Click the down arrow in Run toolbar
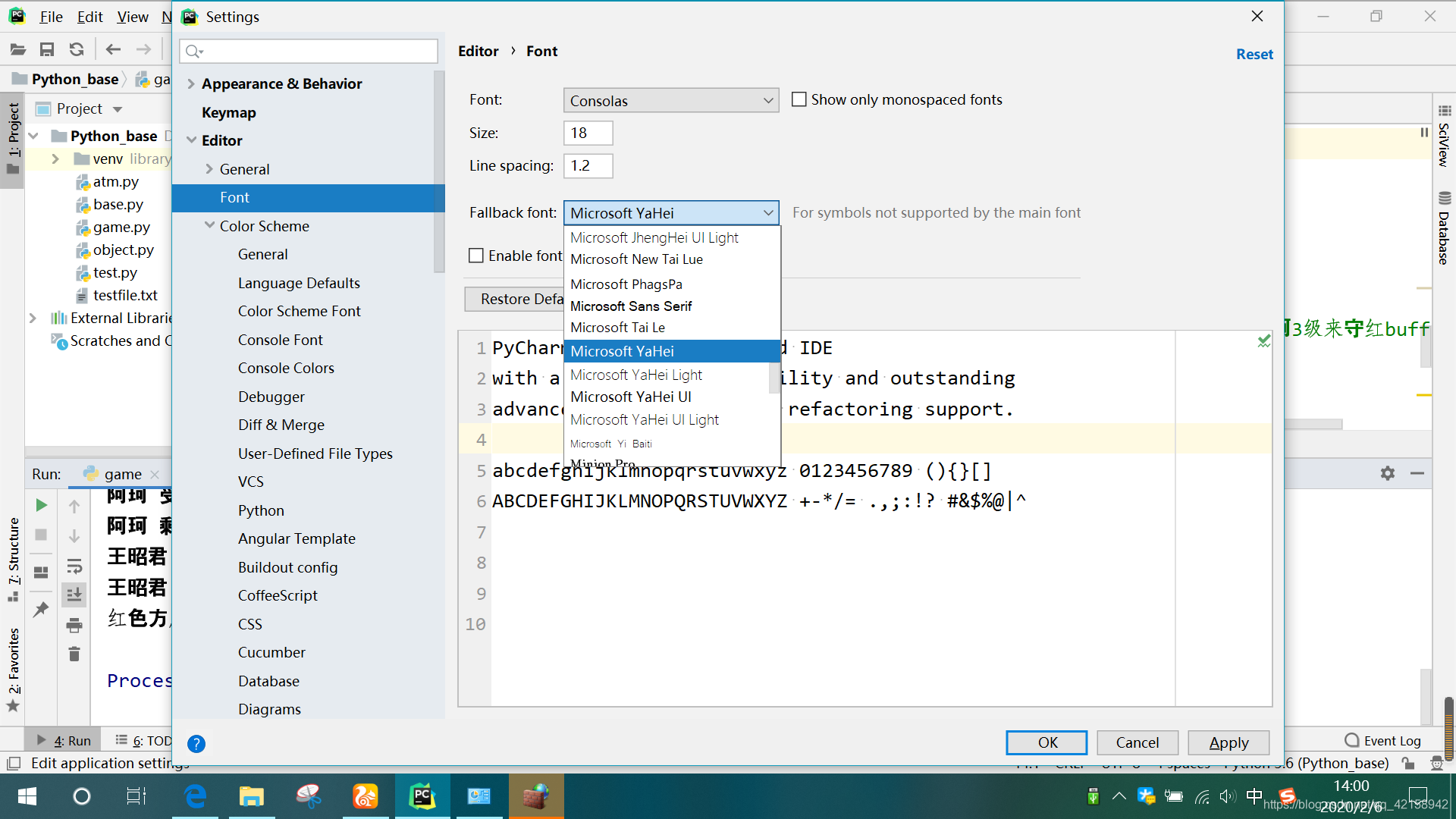The width and height of the screenshot is (1456, 819). 74,536
